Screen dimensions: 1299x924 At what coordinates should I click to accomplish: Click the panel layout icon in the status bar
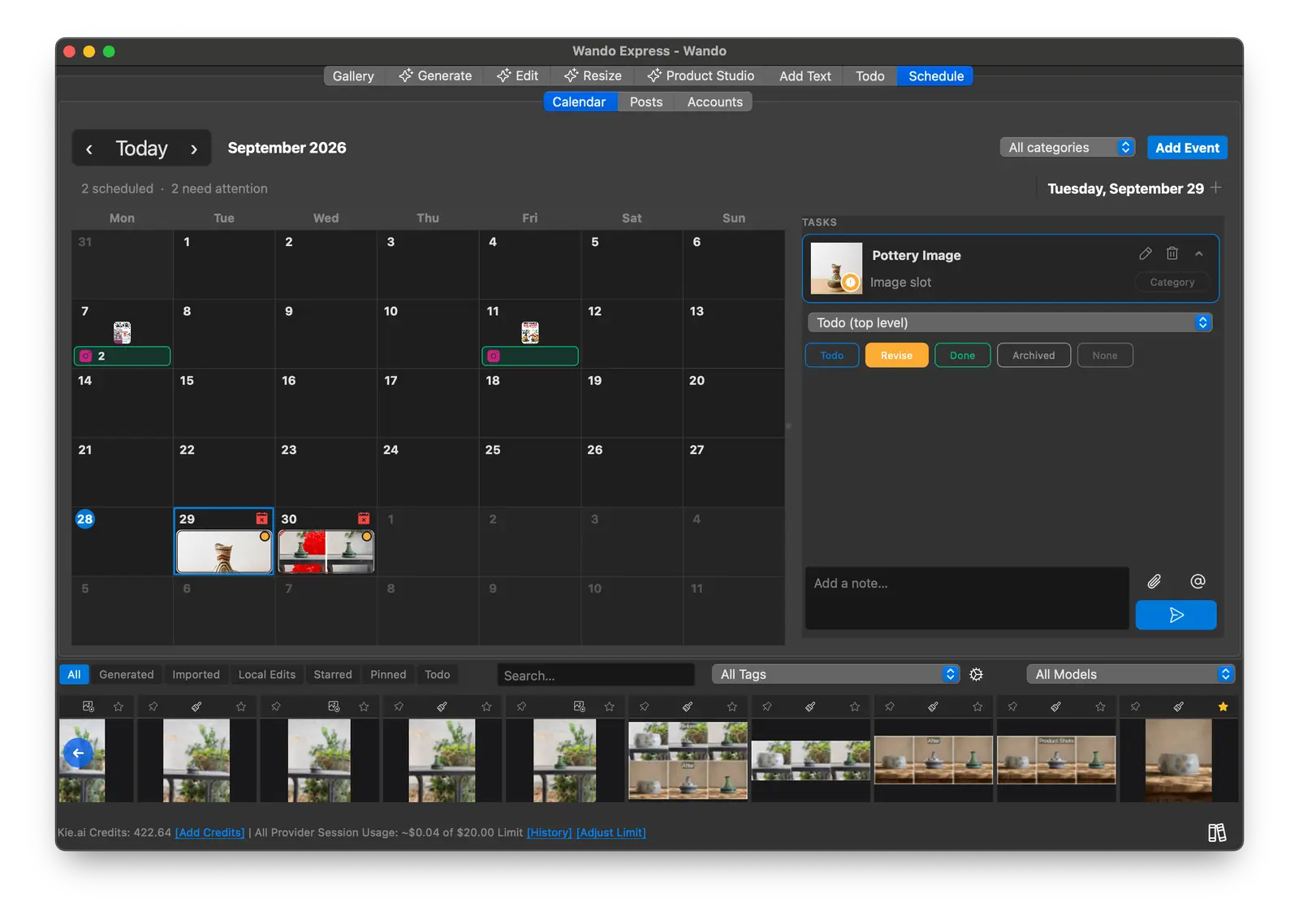pos(1216,833)
